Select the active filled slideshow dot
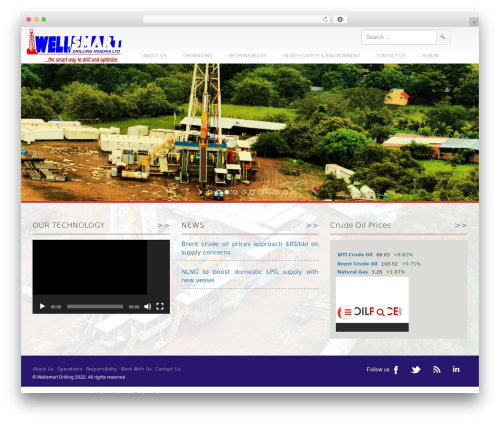The width and height of the screenshot is (500, 423). pyautogui.click(x=227, y=192)
